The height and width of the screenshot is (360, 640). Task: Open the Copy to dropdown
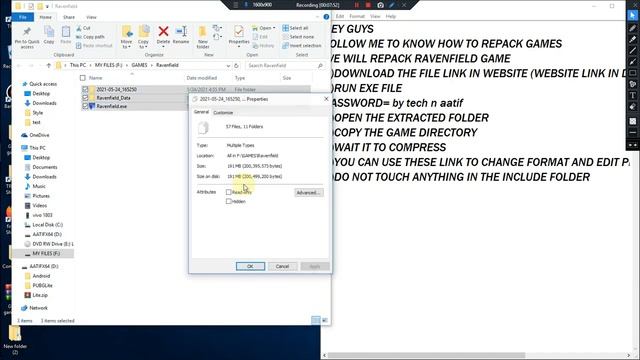click(x=144, y=37)
